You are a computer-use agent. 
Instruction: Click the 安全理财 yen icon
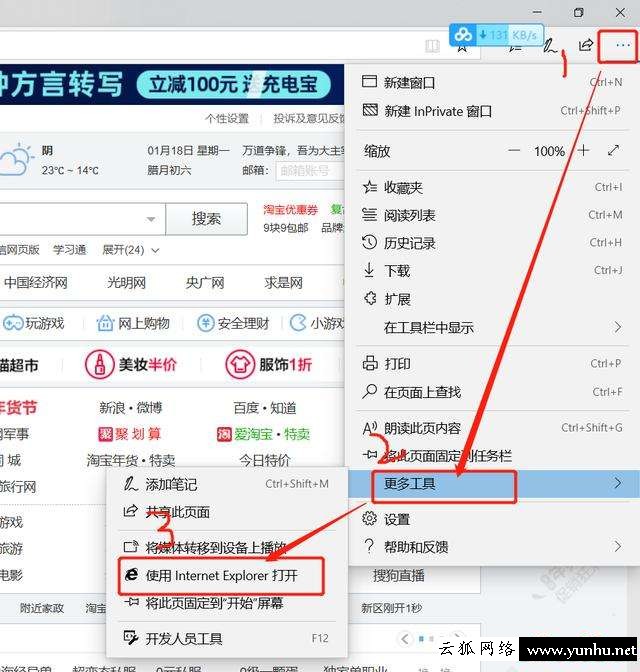tap(206, 323)
